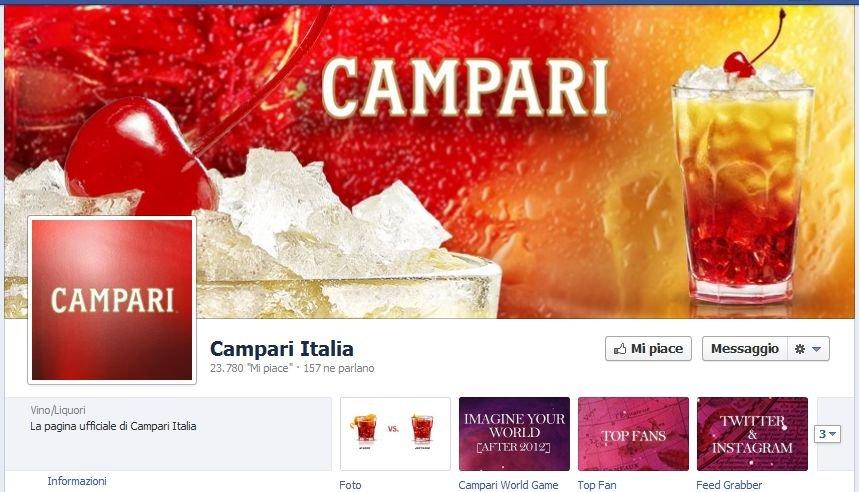Select the Campari World Game label

pyautogui.click(x=508, y=485)
